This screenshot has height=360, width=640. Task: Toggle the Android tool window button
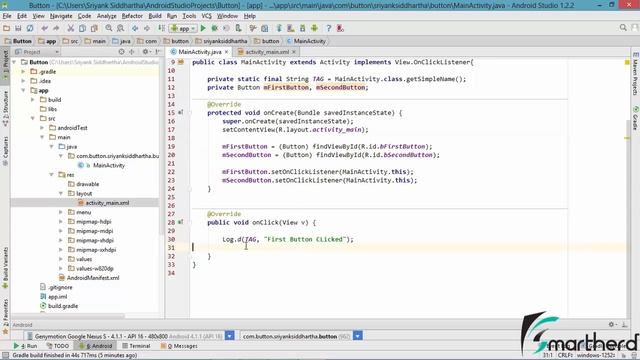(x=96, y=346)
